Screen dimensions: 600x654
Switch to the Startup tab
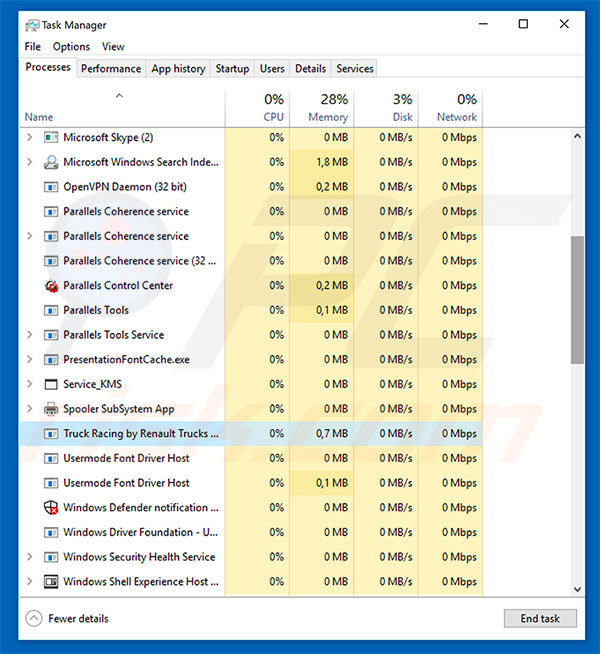coord(232,68)
